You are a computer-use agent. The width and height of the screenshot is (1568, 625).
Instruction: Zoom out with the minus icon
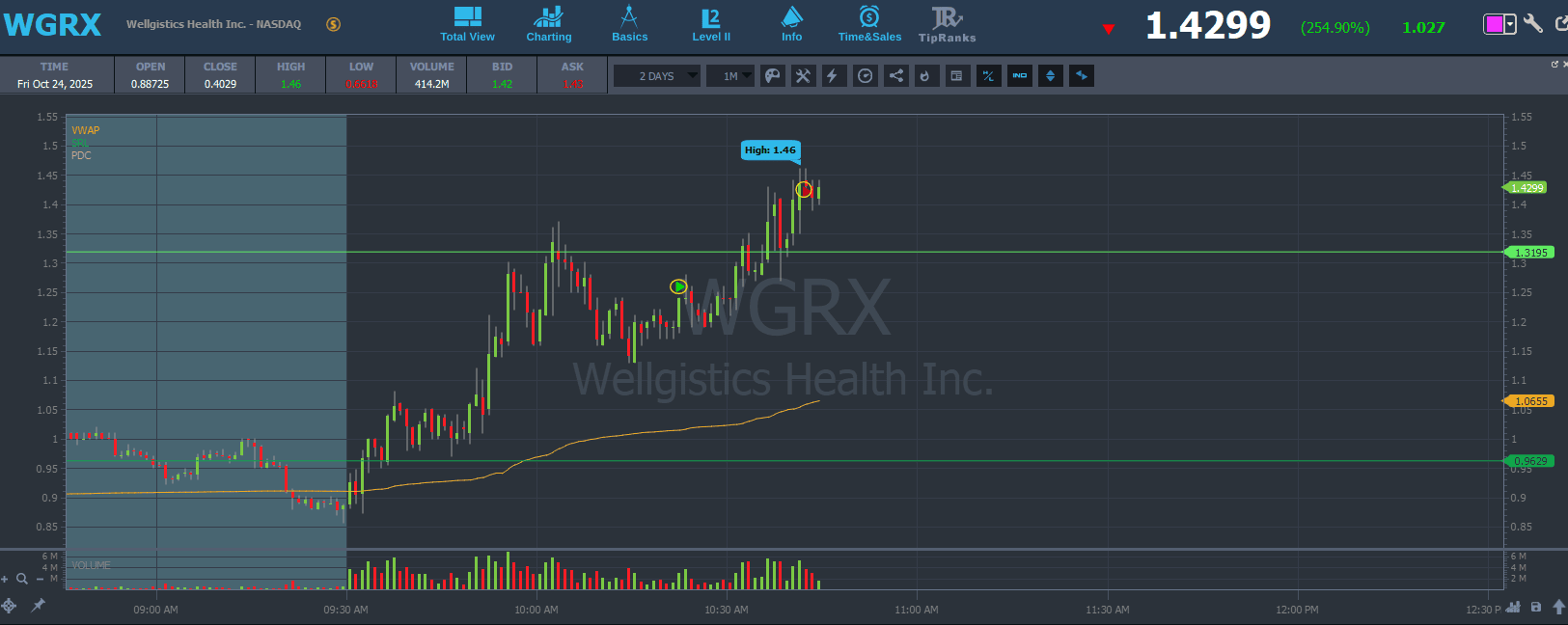point(40,579)
